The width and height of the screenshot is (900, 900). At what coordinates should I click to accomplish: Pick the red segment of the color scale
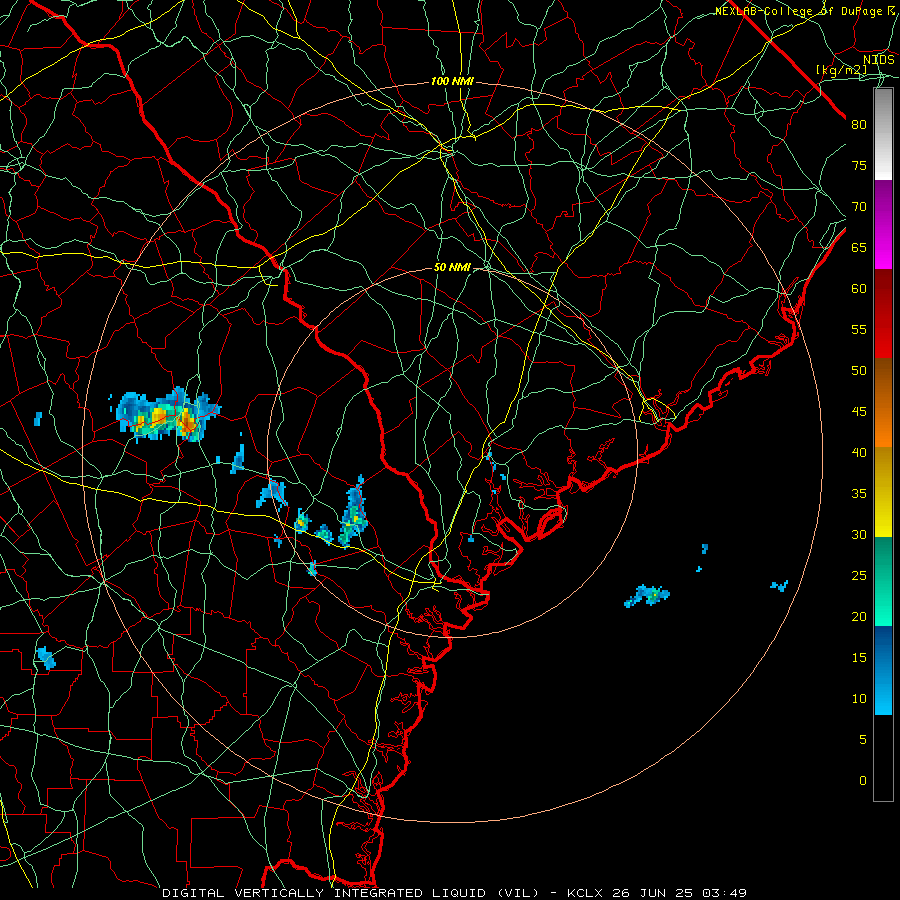(883, 314)
